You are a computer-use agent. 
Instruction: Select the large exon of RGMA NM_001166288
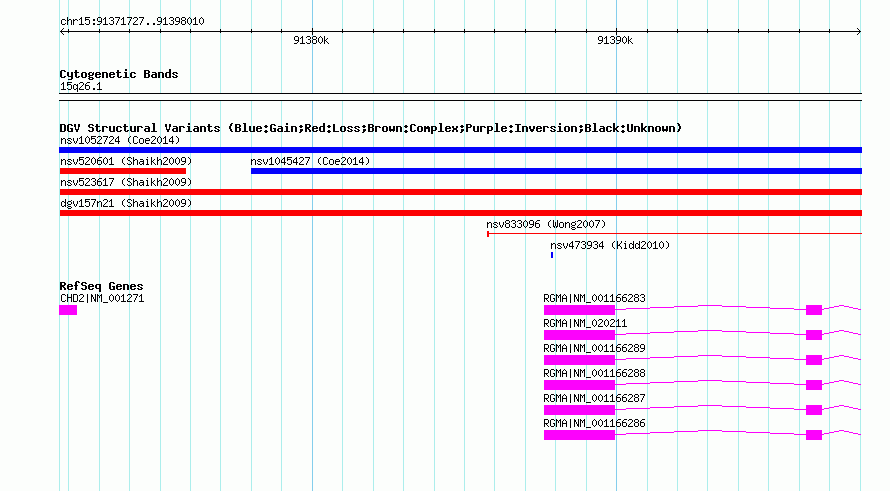point(579,385)
